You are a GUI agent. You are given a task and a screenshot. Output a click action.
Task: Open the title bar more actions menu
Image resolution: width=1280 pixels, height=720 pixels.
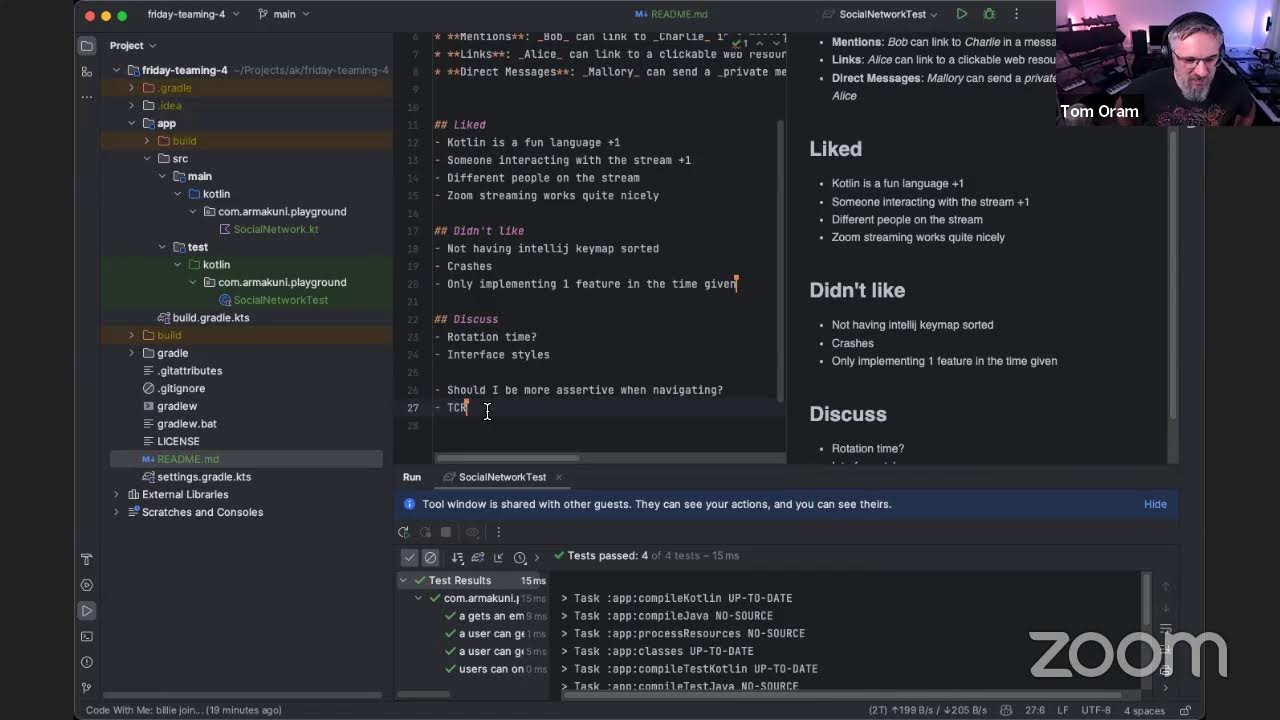point(1016,14)
